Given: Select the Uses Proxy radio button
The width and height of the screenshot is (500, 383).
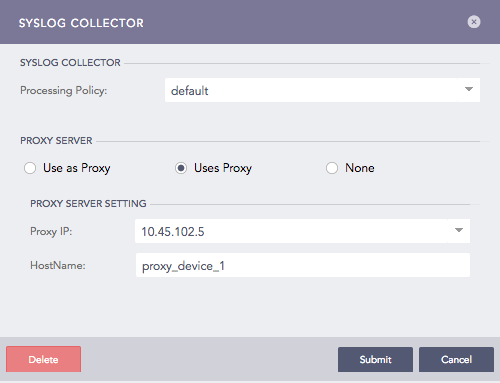Looking at the screenshot, I should pos(181,168).
